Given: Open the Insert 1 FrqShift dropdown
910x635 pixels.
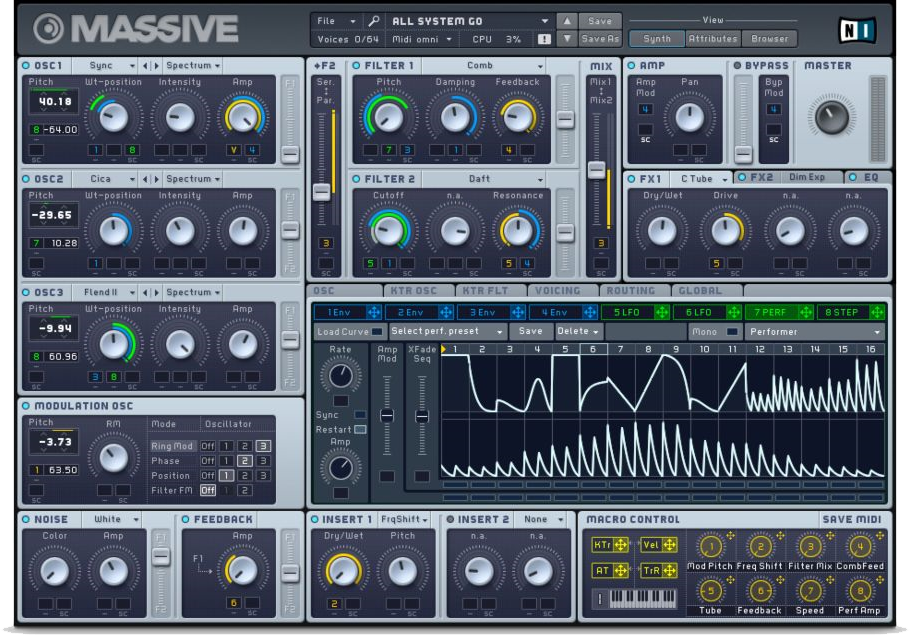Looking at the screenshot, I should (405, 519).
